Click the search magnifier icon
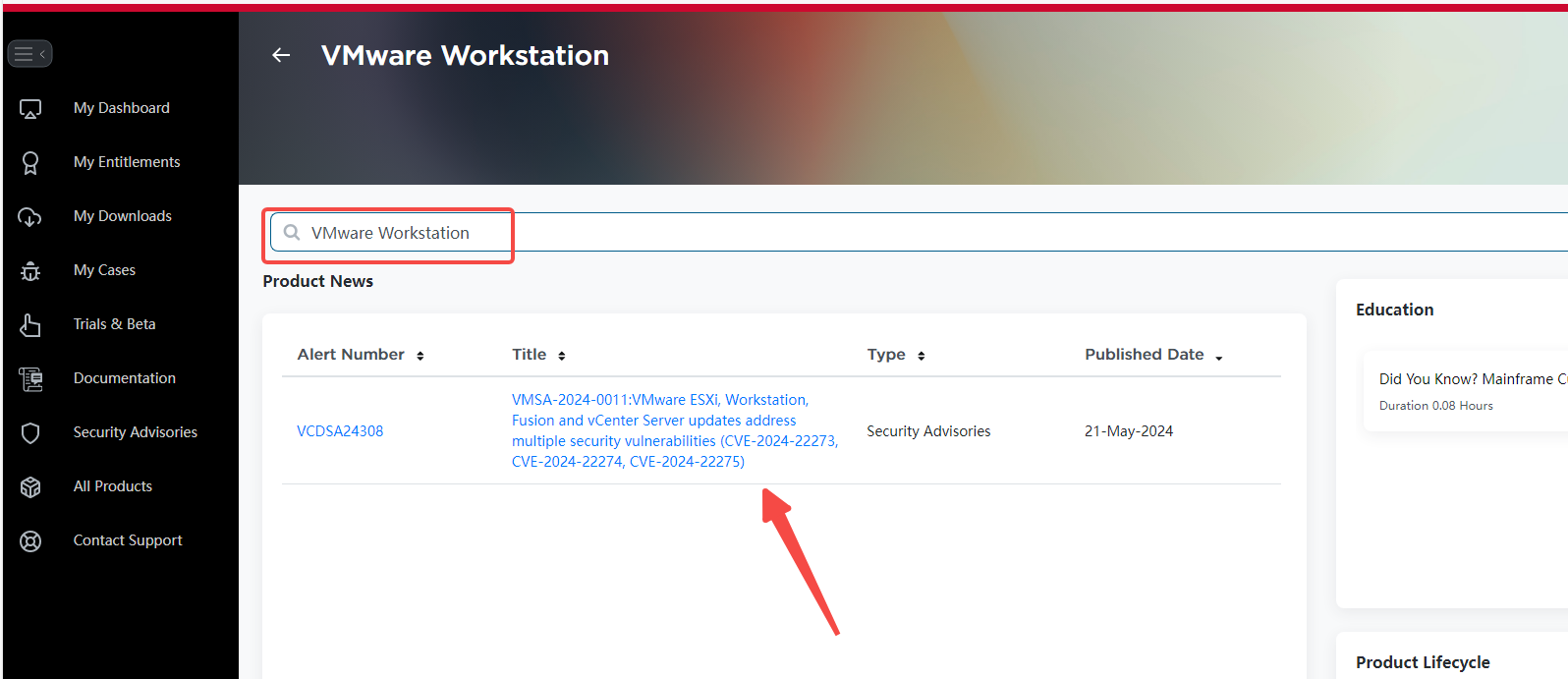The height and width of the screenshot is (679, 1568). [292, 233]
